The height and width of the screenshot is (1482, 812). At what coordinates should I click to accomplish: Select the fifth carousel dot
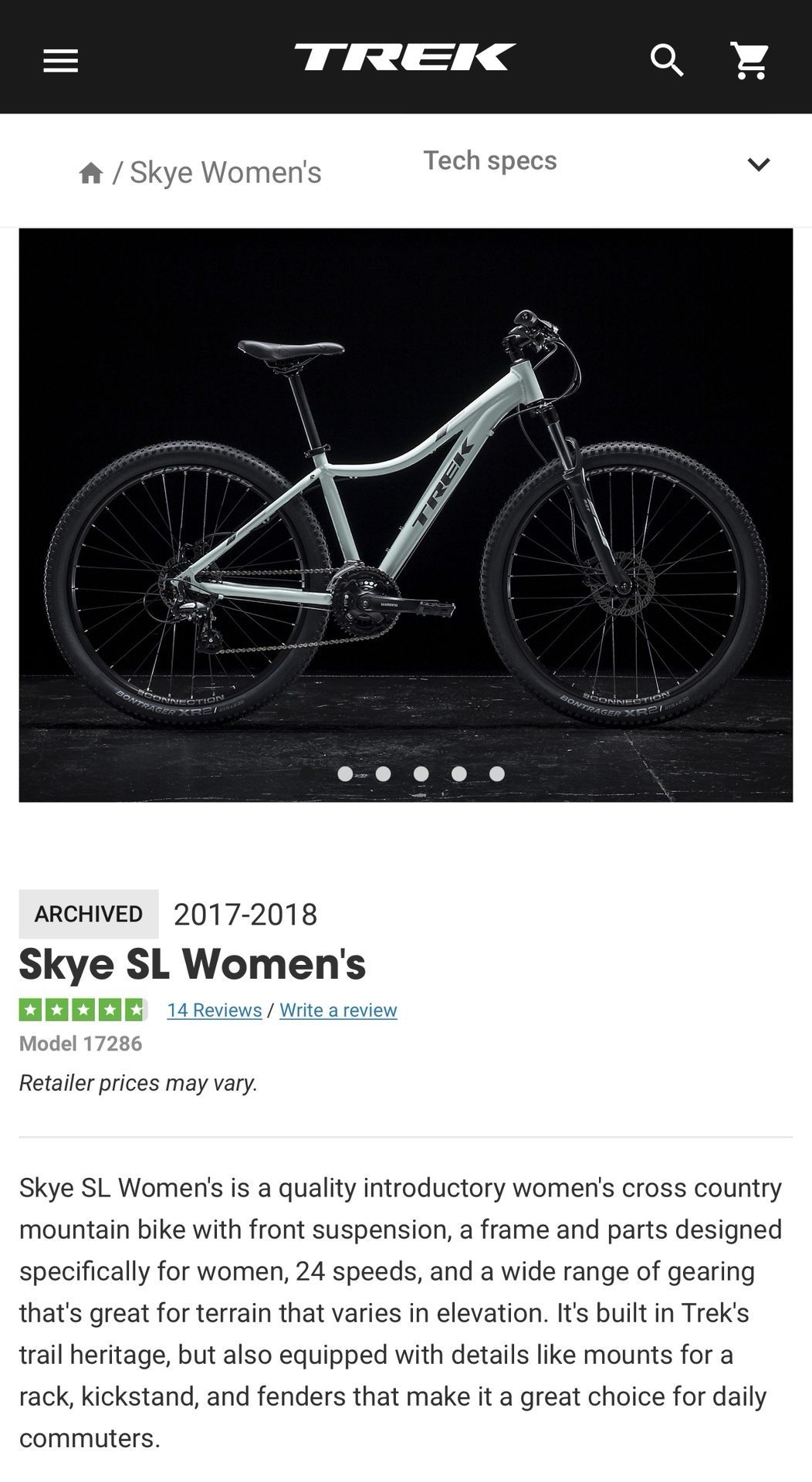tap(459, 773)
